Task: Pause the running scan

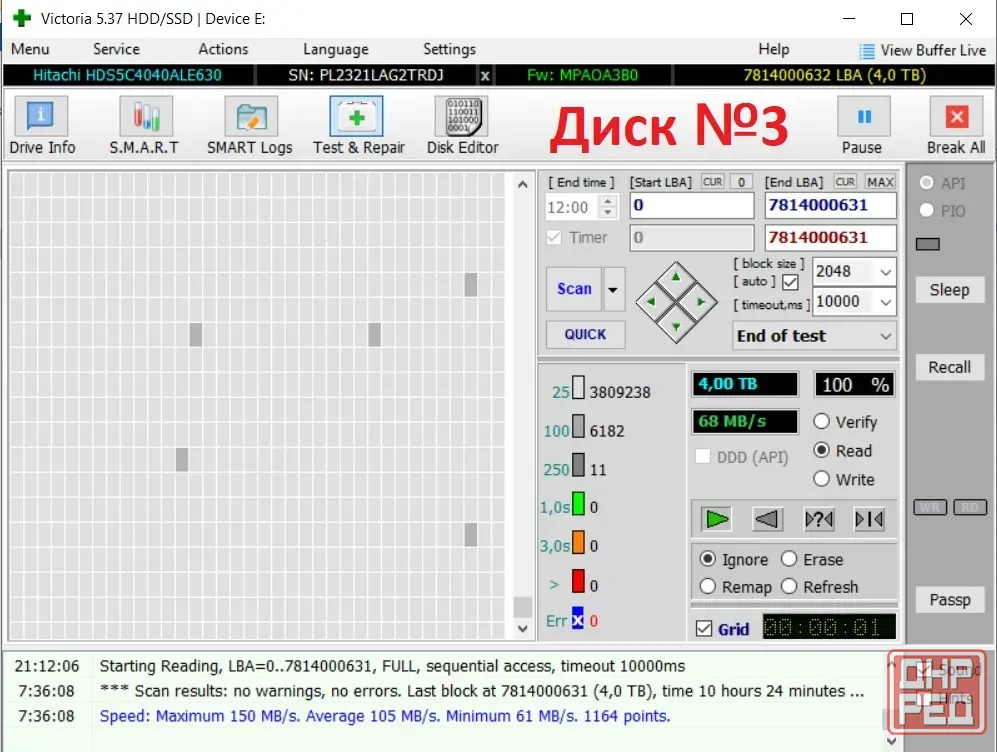Action: [863, 126]
